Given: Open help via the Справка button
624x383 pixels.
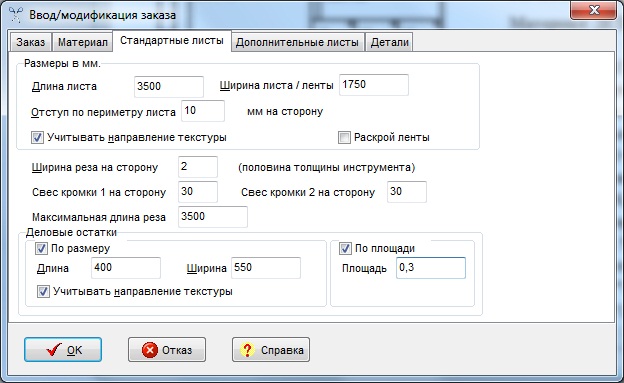Looking at the screenshot, I should click(271, 350).
